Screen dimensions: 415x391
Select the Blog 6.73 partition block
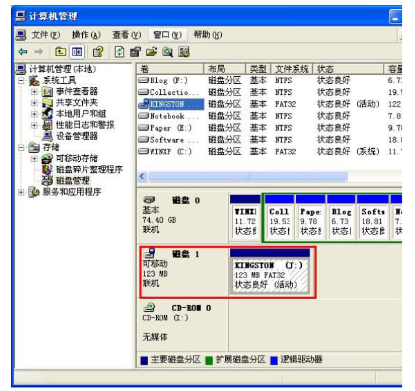pos(341,218)
